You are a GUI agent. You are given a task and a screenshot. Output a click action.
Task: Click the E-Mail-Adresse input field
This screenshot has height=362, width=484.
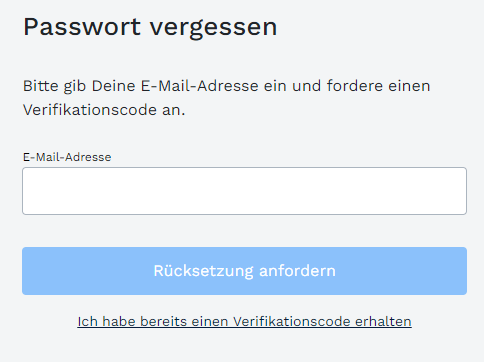click(244, 191)
